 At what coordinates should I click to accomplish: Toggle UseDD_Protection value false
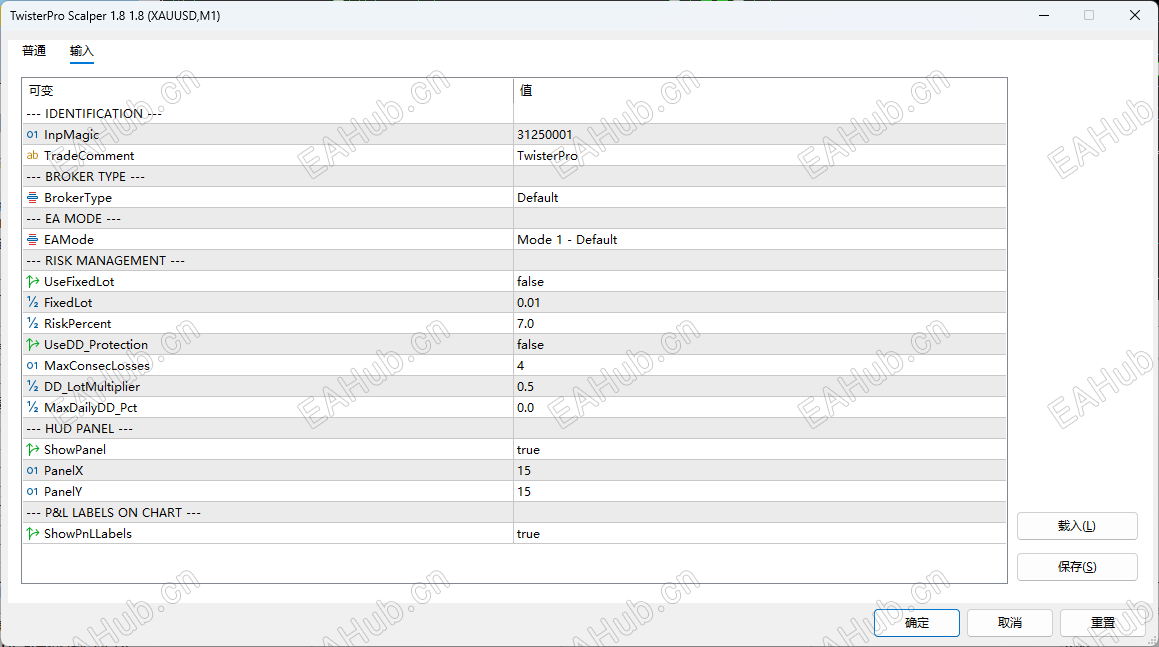tap(760, 345)
